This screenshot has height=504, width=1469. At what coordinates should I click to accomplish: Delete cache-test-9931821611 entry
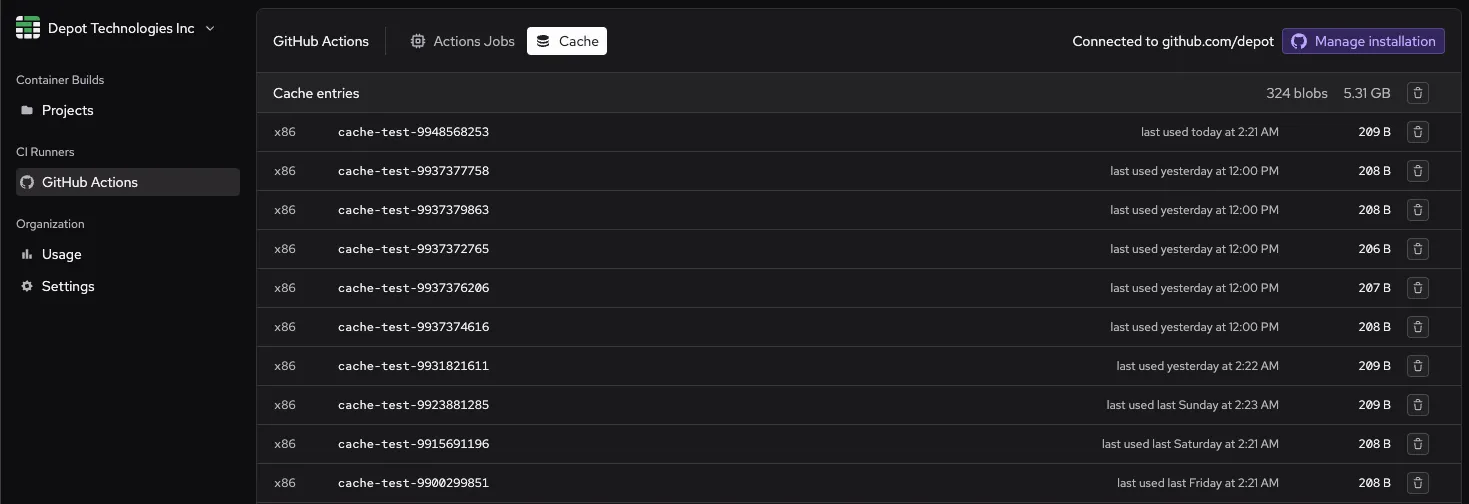tap(1417, 366)
